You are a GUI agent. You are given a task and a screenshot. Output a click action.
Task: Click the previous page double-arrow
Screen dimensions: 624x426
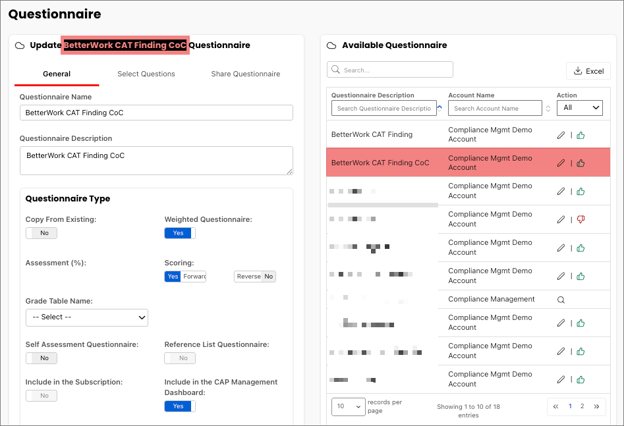coord(556,406)
